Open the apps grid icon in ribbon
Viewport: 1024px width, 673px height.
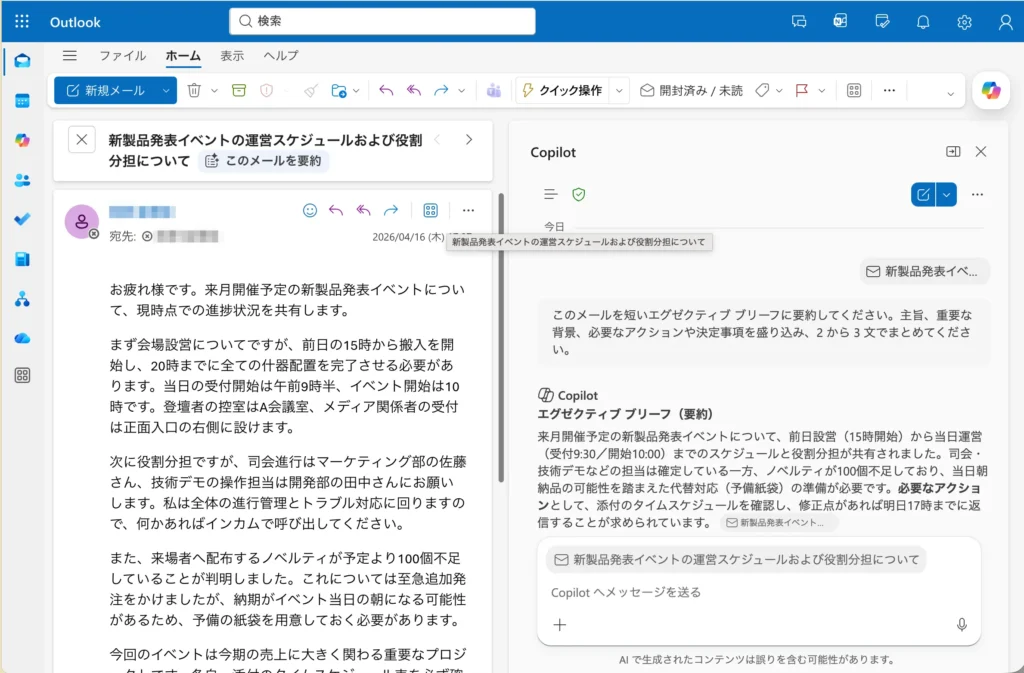pyautogui.click(x=854, y=90)
